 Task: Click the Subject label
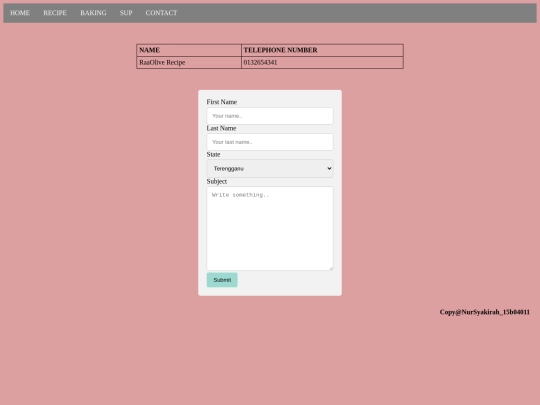point(217,181)
